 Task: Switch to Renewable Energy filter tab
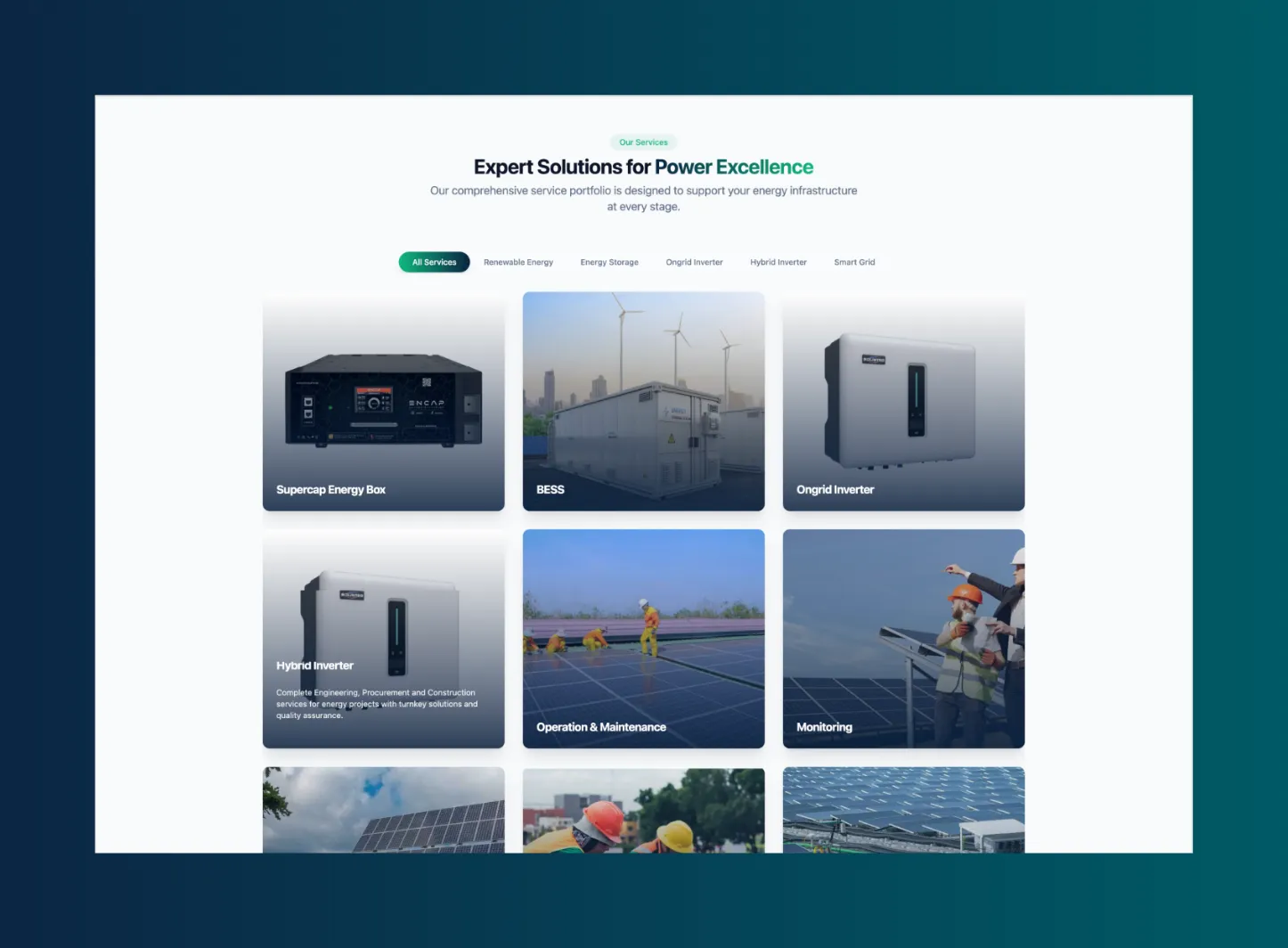click(x=518, y=262)
